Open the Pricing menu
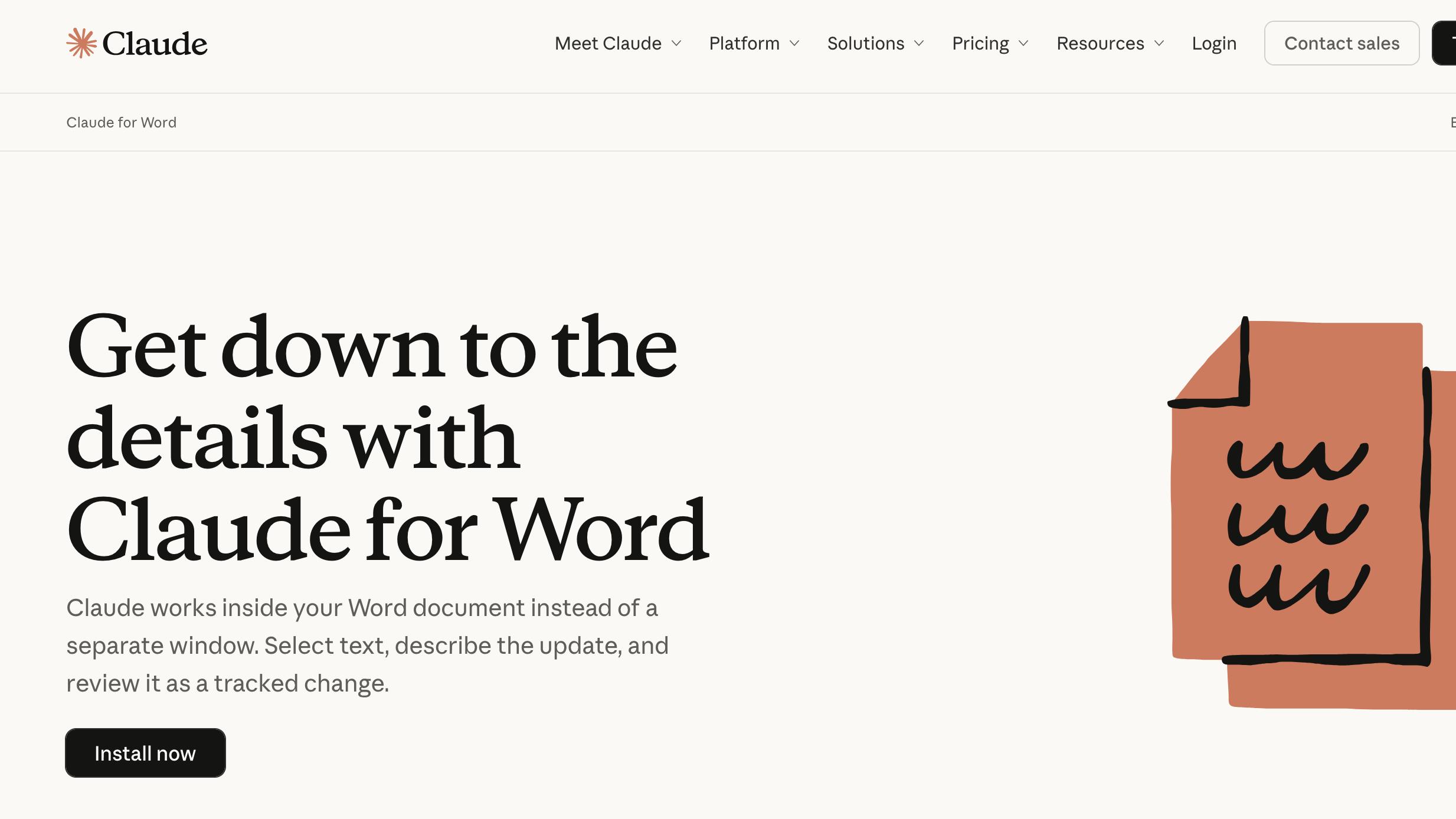Image resolution: width=1456 pixels, height=819 pixels. click(980, 43)
